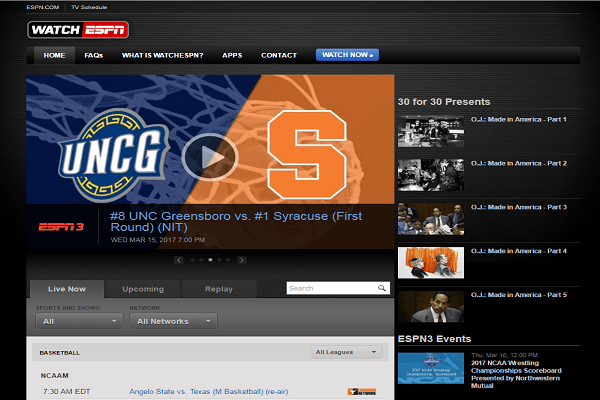Open the TV Schedule top link
Image resolution: width=600 pixels, height=400 pixels.
click(x=89, y=7)
